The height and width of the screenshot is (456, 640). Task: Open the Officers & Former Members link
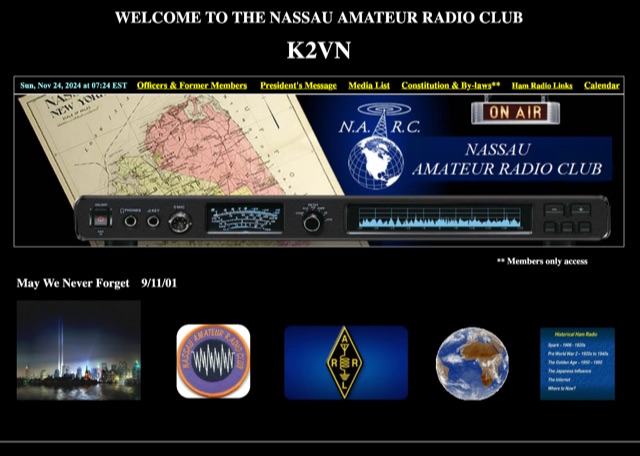[x=192, y=86]
